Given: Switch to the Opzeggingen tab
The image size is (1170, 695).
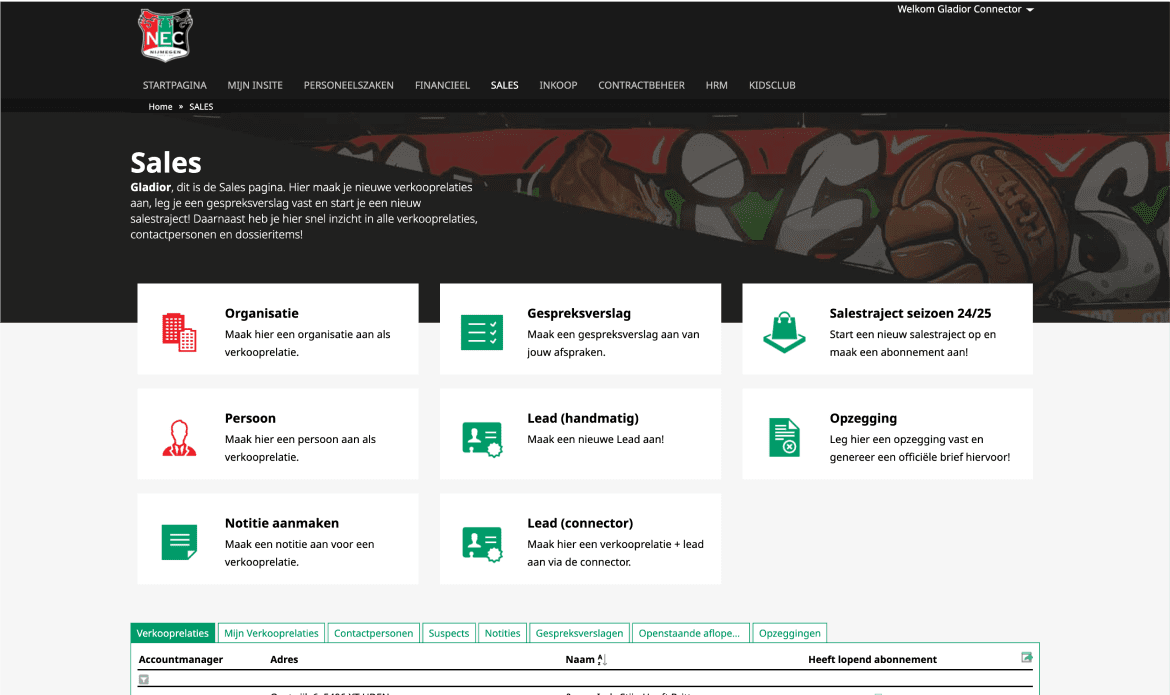Looking at the screenshot, I should (x=789, y=632).
